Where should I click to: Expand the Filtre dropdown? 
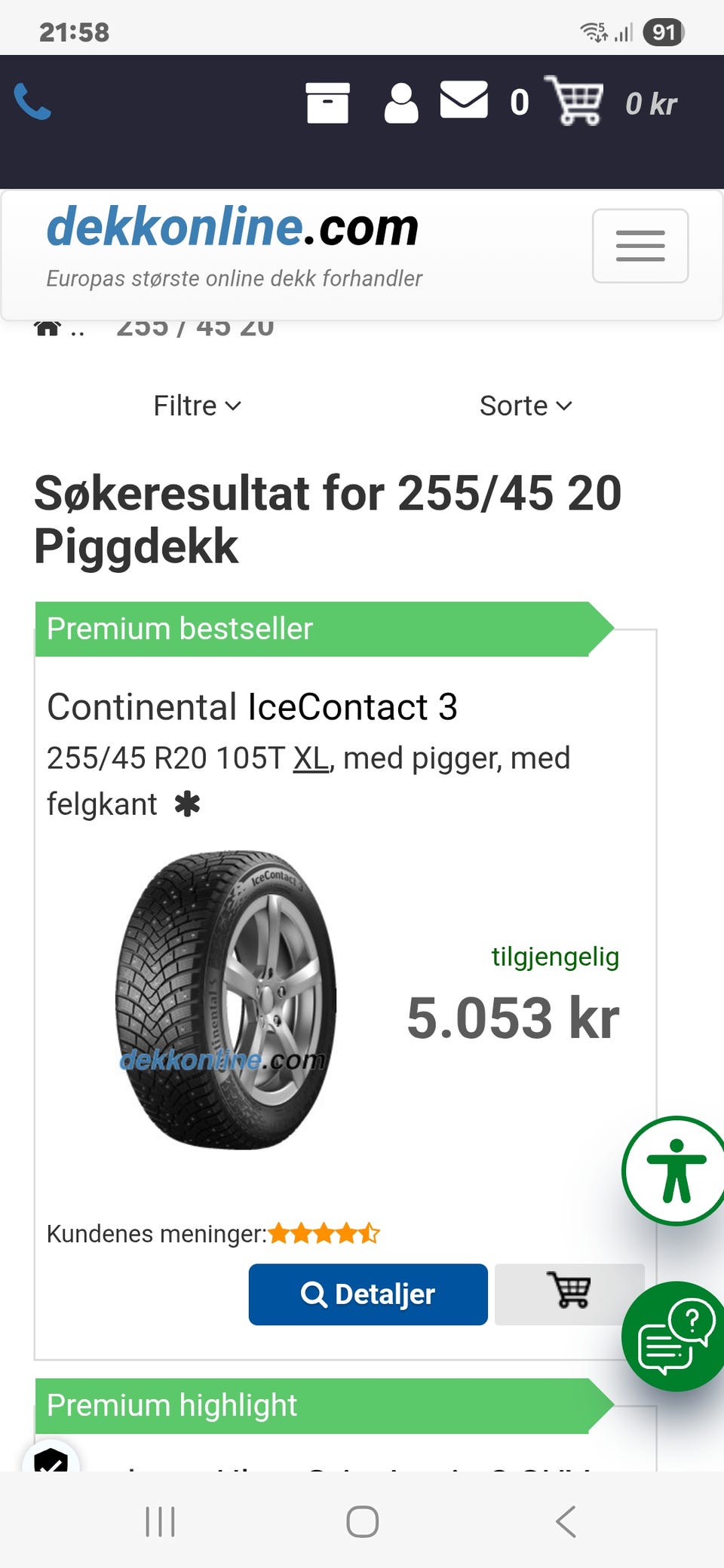pos(197,406)
